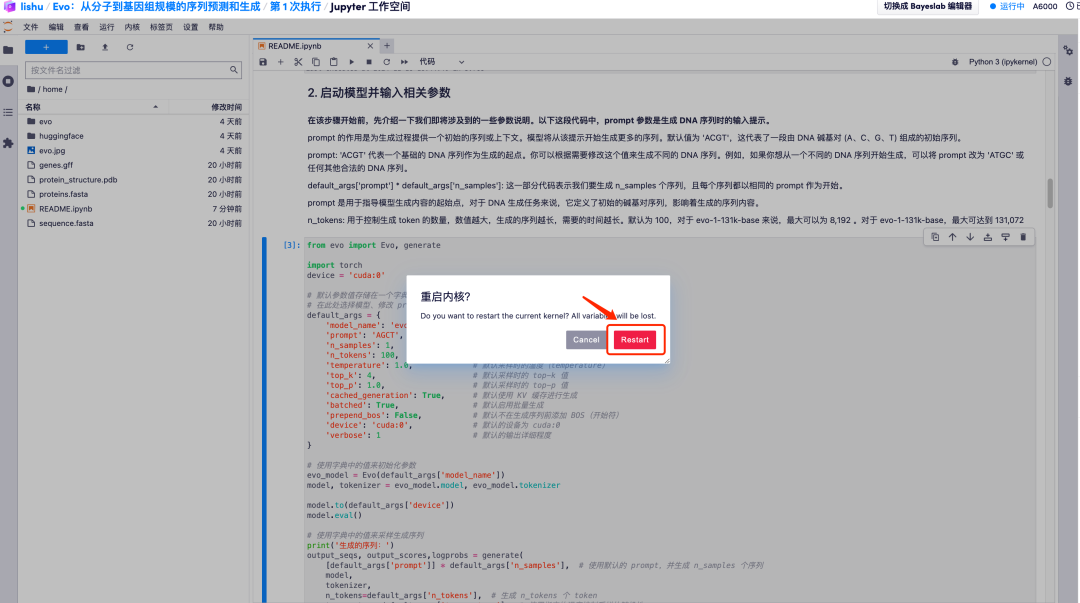This screenshot has width=1080, height=603.
Task: Delete the cell using the trash icon
Action: pyautogui.click(x=1022, y=237)
